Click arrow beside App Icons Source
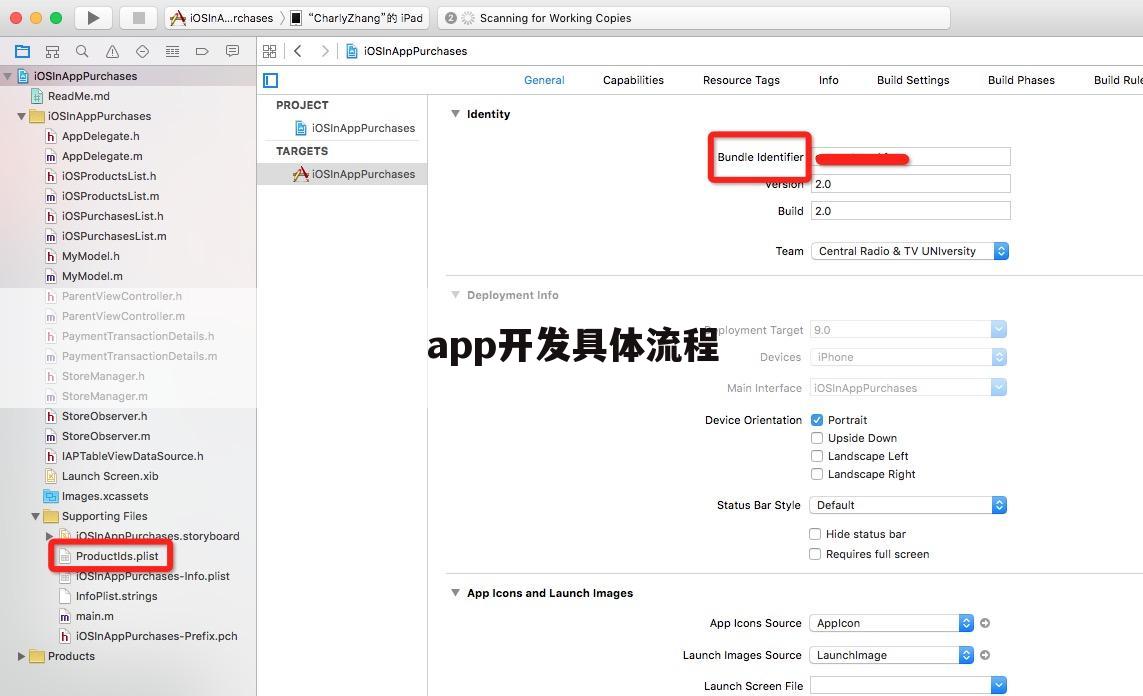The width and height of the screenshot is (1143, 696). tap(985, 623)
